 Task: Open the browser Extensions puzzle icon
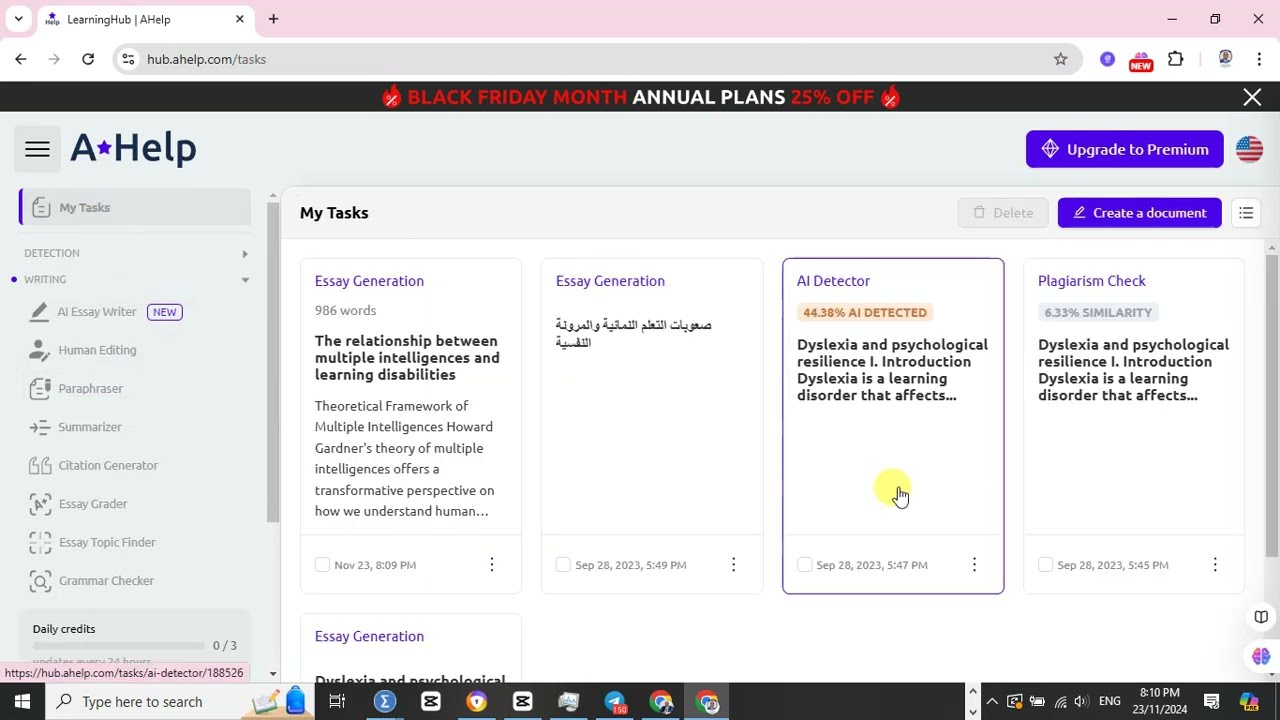(x=1176, y=59)
